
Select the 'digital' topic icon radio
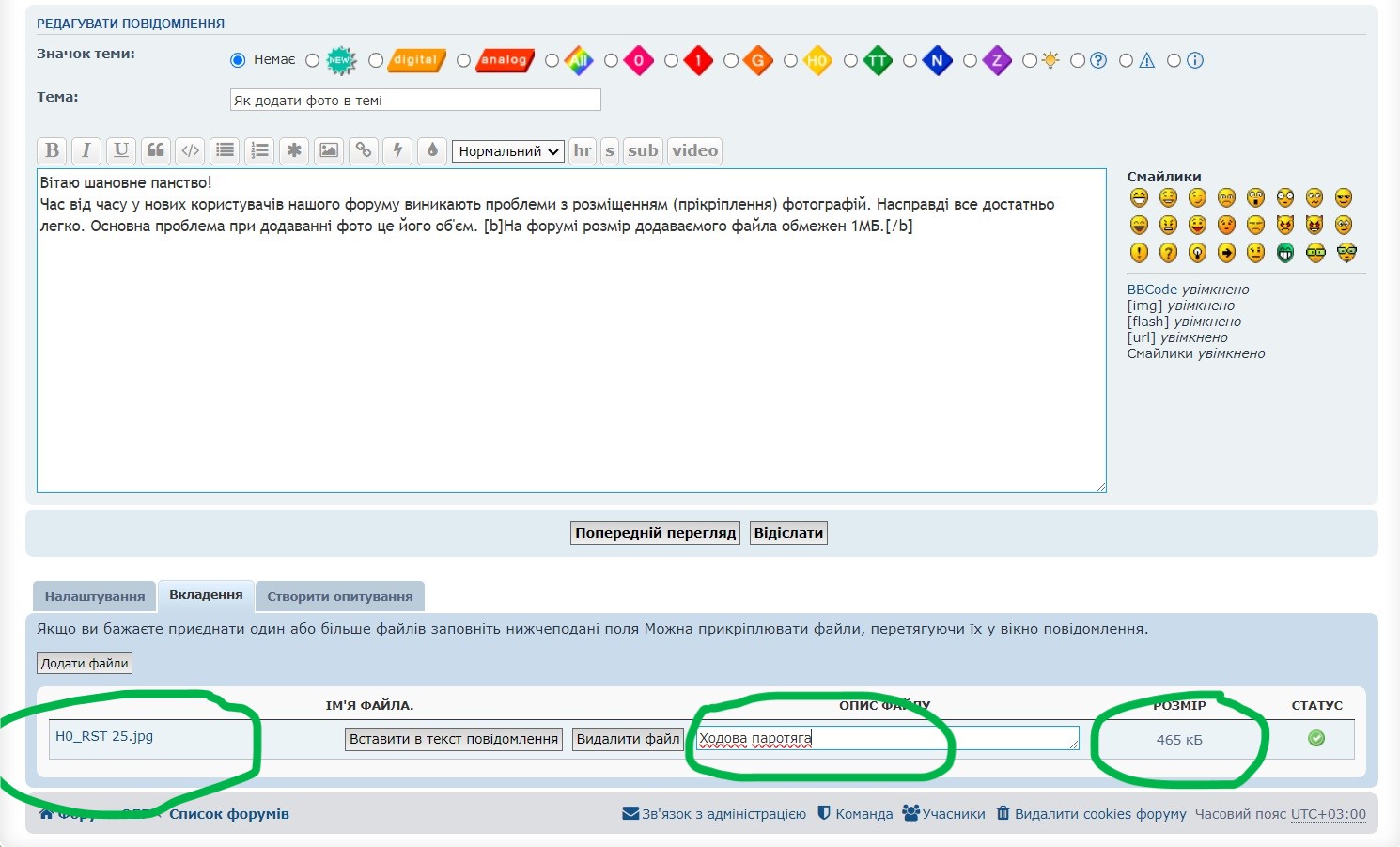click(376, 60)
